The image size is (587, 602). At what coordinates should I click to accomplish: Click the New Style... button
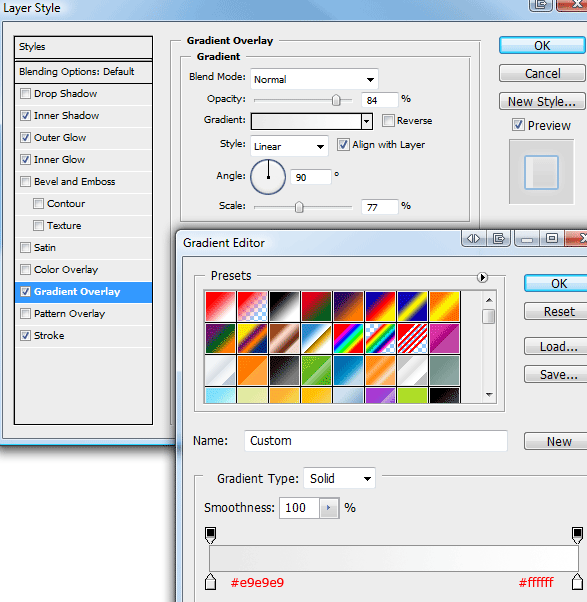click(542, 101)
